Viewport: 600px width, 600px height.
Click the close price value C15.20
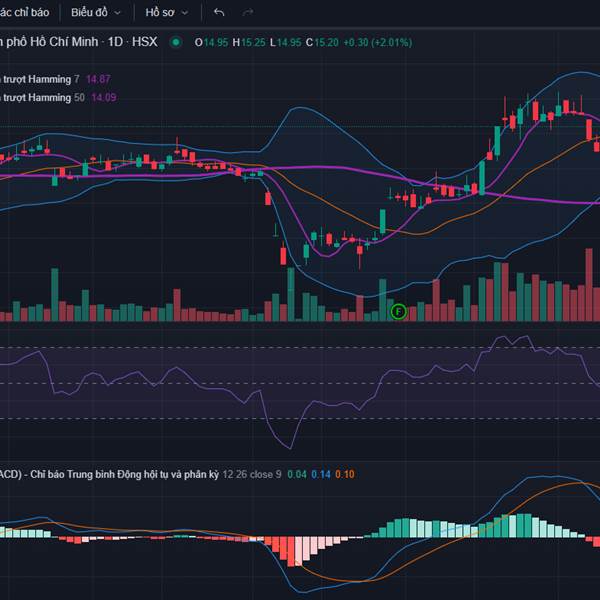coord(322,42)
